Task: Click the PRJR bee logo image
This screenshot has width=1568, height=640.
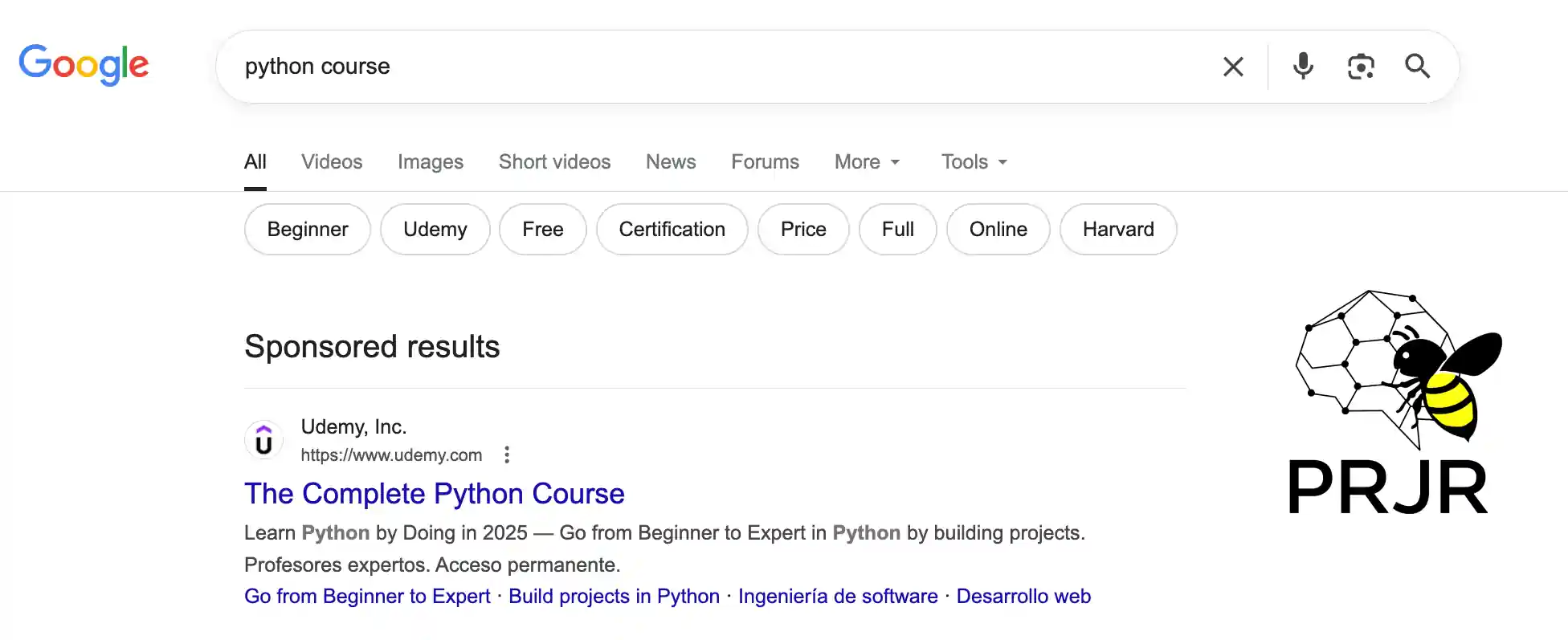Action: point(1394,401)
